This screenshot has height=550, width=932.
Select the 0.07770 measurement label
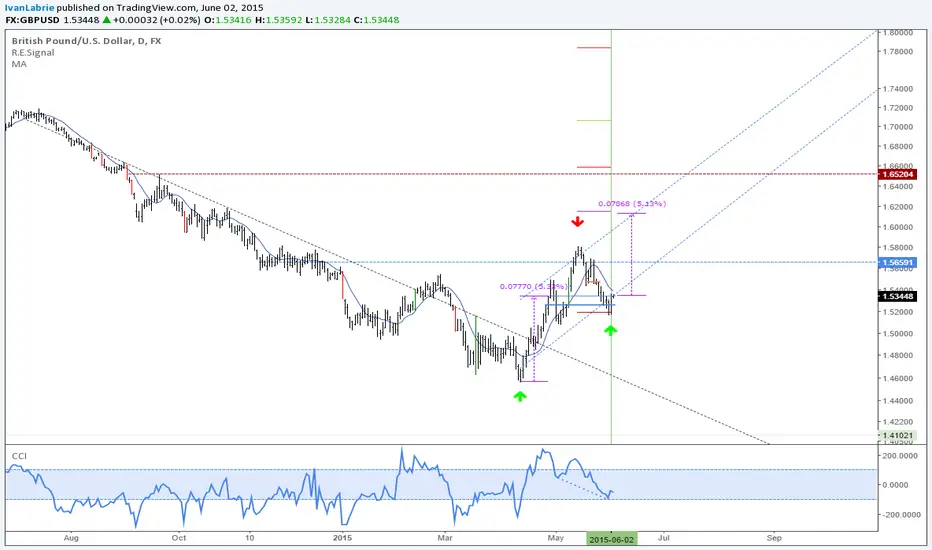pos(533,287)
